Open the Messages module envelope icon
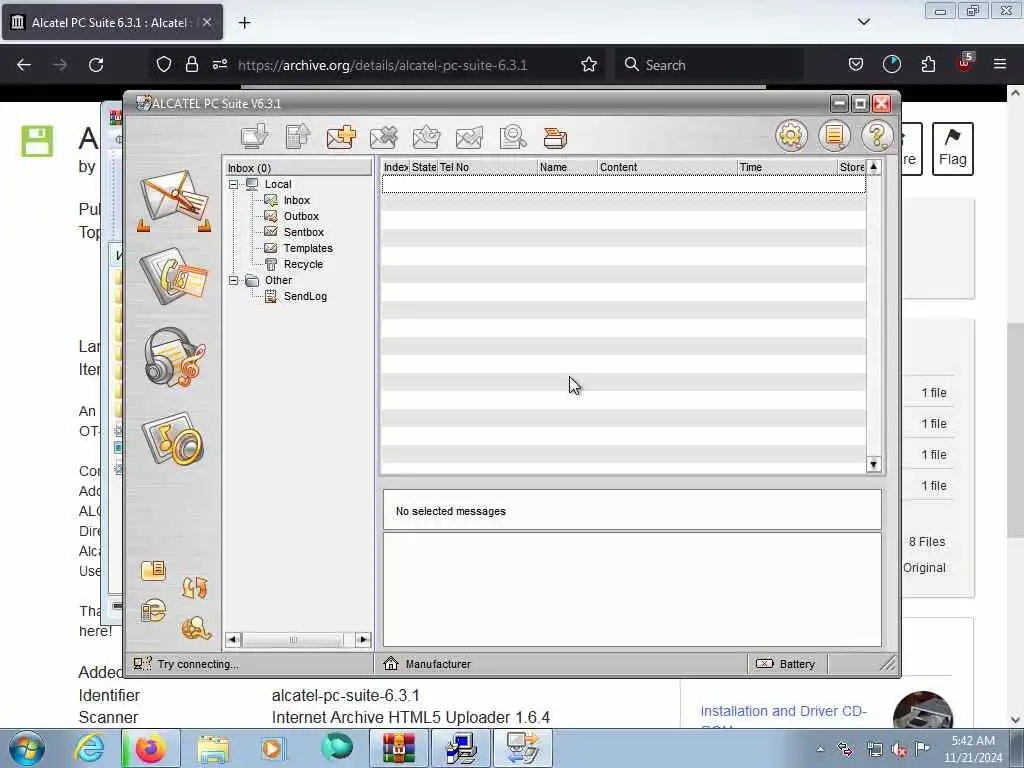Viewport: 1024px width, 768px height. pyautogui.click(x=174, y=200)
